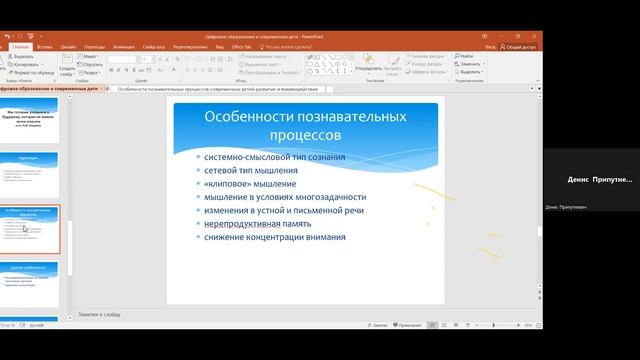Click the bullet нерепродуктивная память

(x=258, y=224)
